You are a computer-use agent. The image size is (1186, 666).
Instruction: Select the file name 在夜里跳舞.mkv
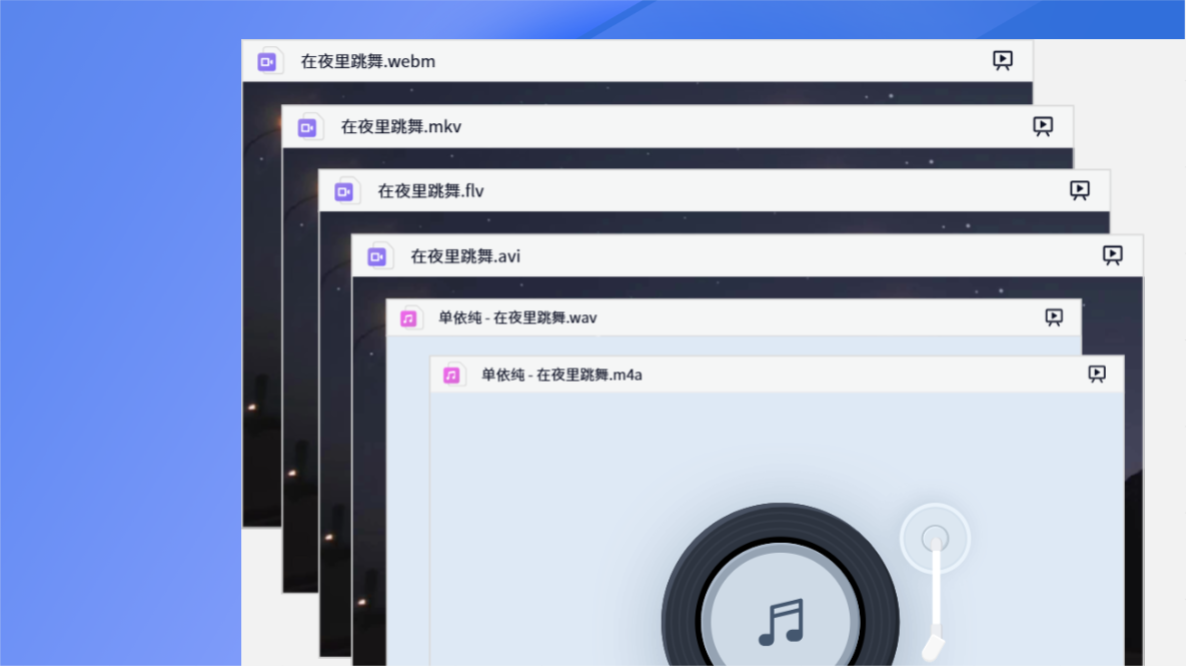pos(401,127)
